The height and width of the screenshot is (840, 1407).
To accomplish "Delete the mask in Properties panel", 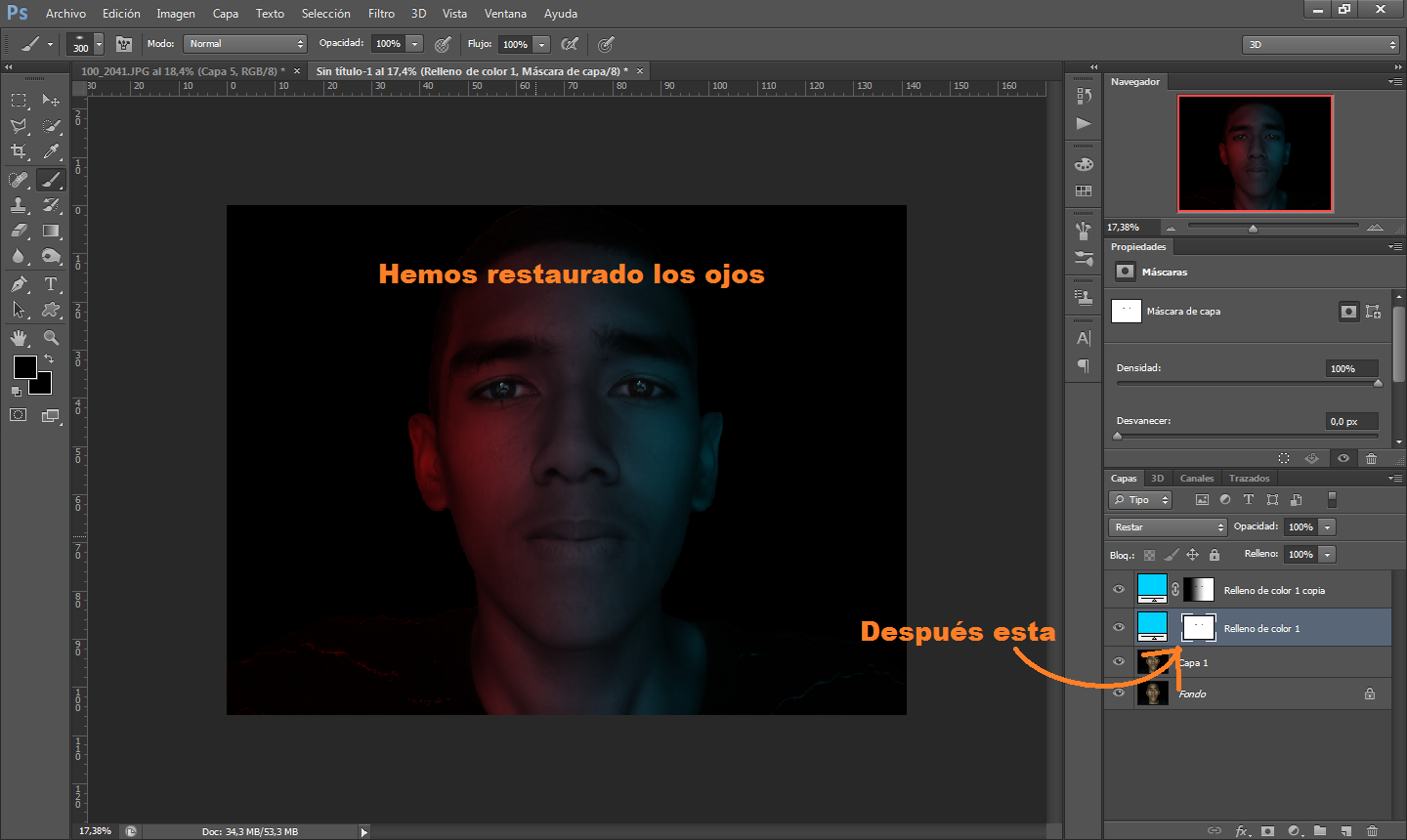I will (1371, 458).
